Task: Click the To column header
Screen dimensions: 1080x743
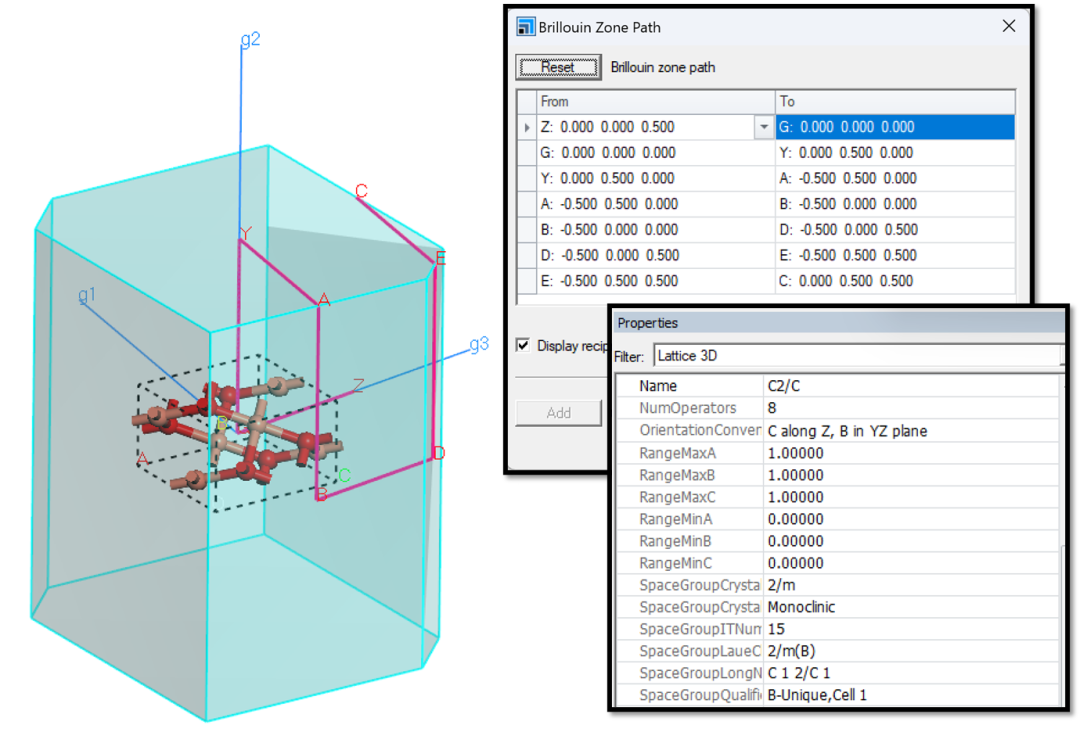Action: 895,102
